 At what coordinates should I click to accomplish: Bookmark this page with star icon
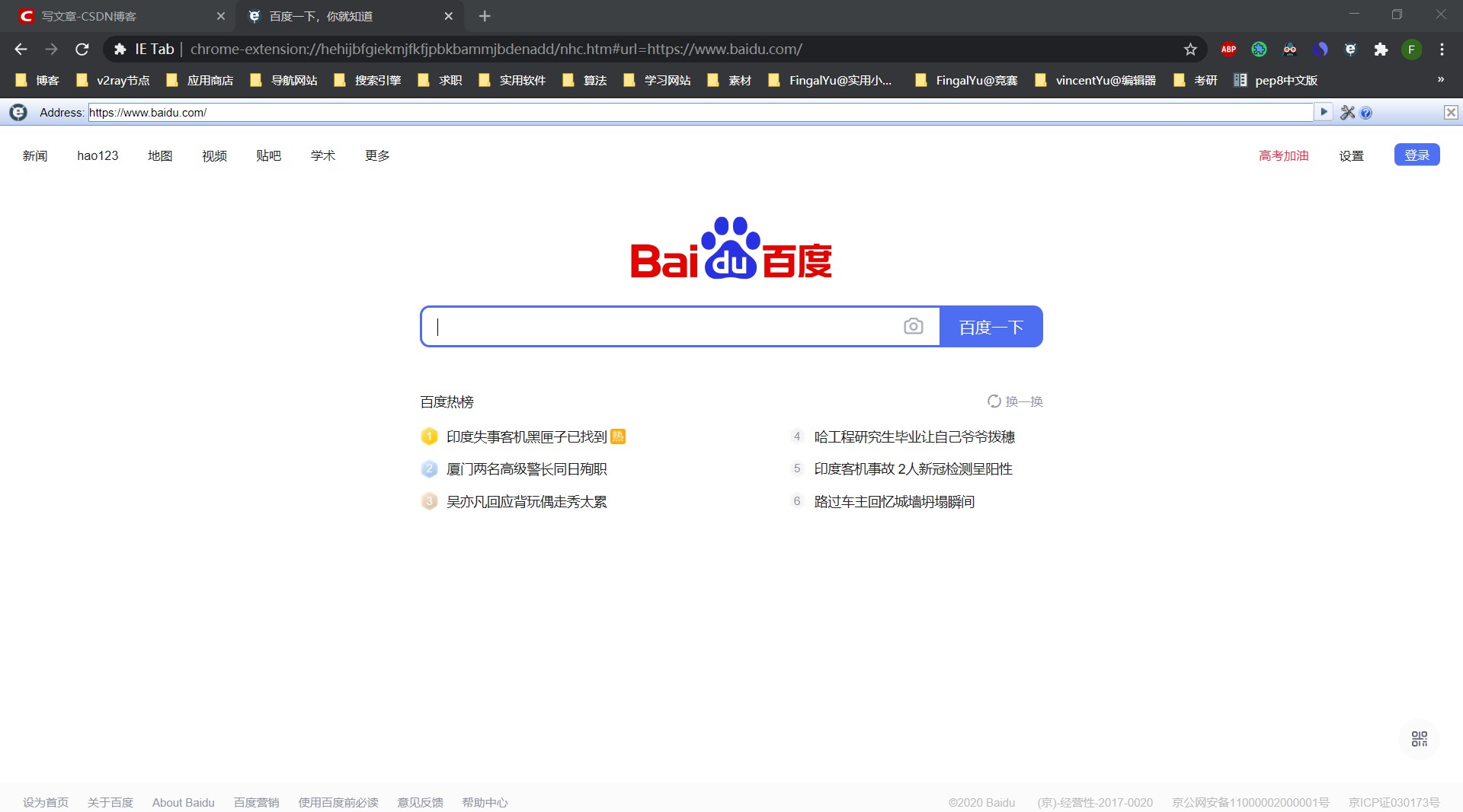pos(1190,50)
